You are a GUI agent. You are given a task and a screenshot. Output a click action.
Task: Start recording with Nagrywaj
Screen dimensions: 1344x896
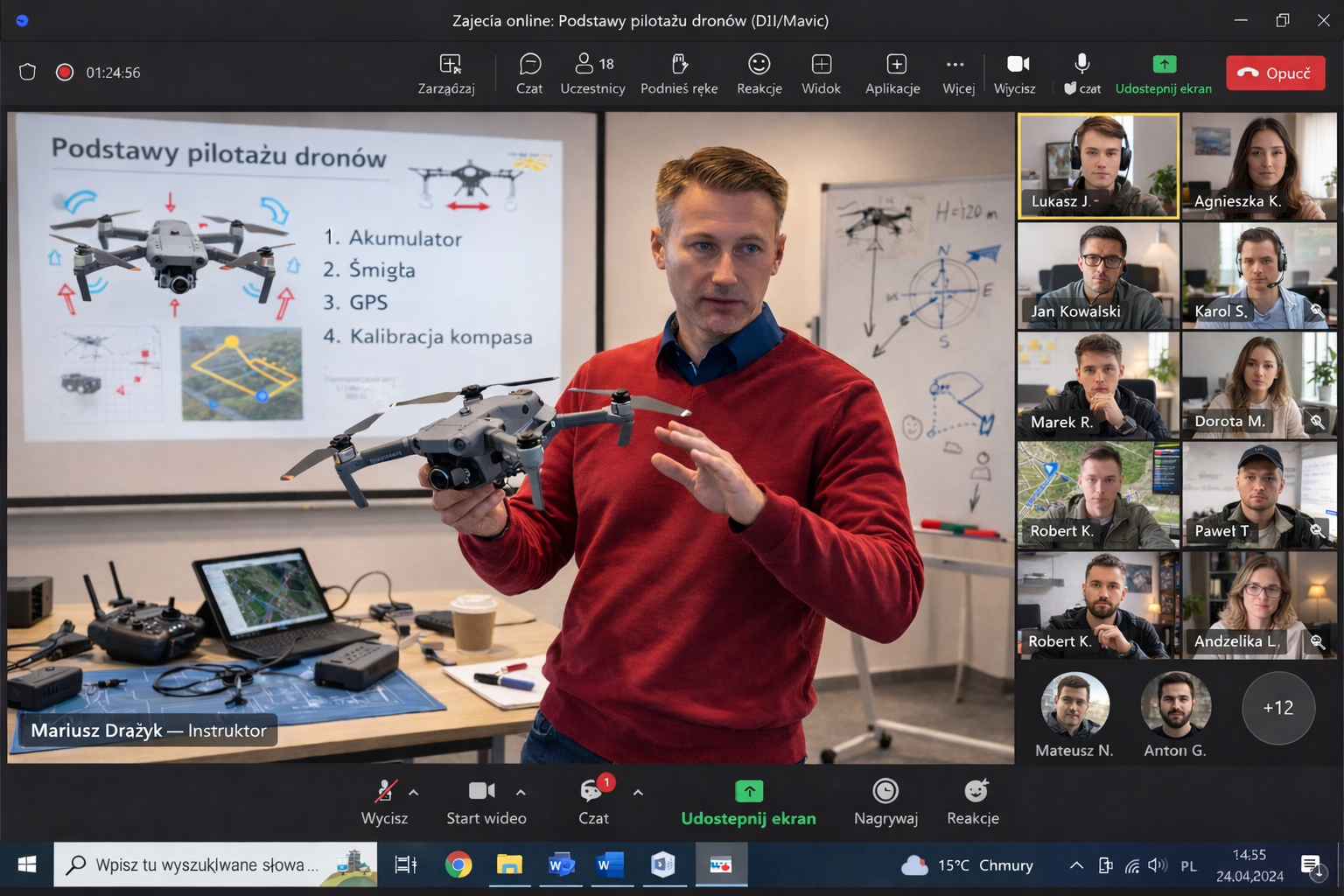click(885, 802)
